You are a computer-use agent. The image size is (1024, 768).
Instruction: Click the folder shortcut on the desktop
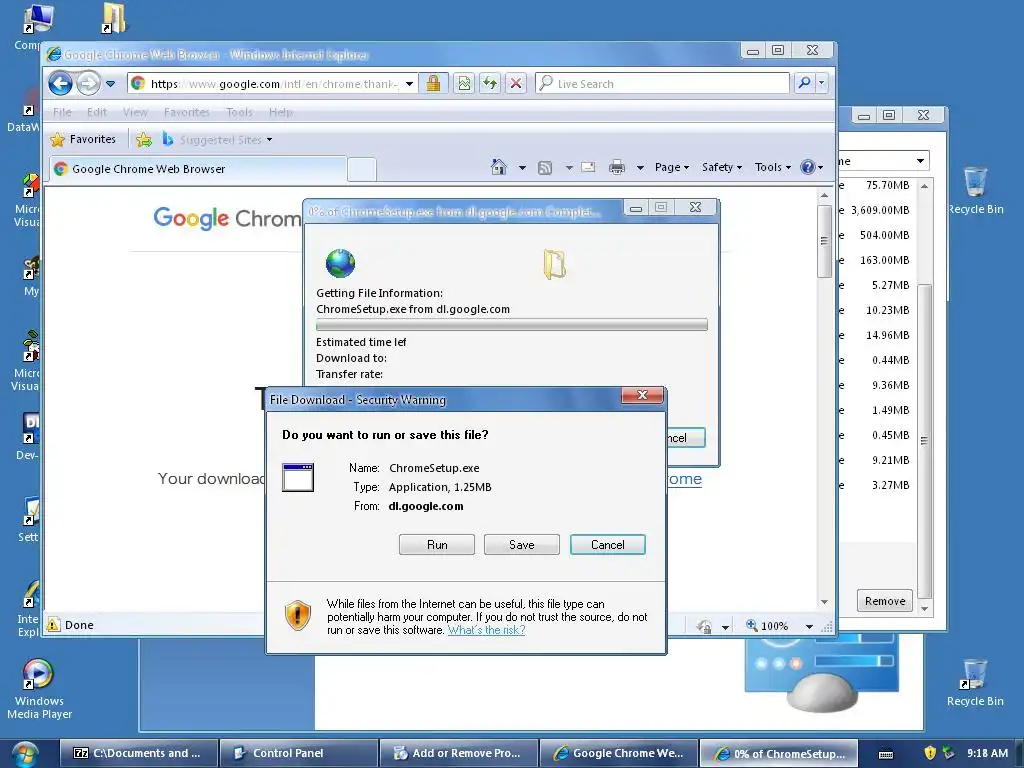tap(114, 18)
